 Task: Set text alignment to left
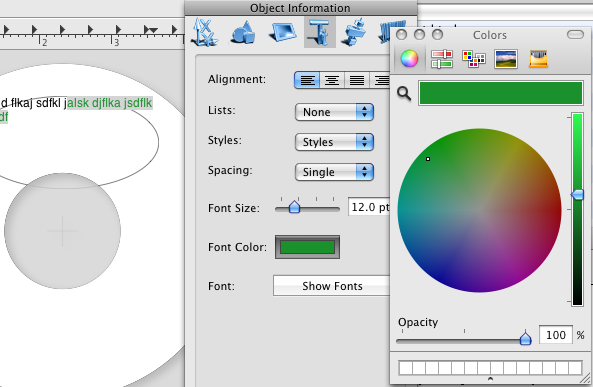307,80
